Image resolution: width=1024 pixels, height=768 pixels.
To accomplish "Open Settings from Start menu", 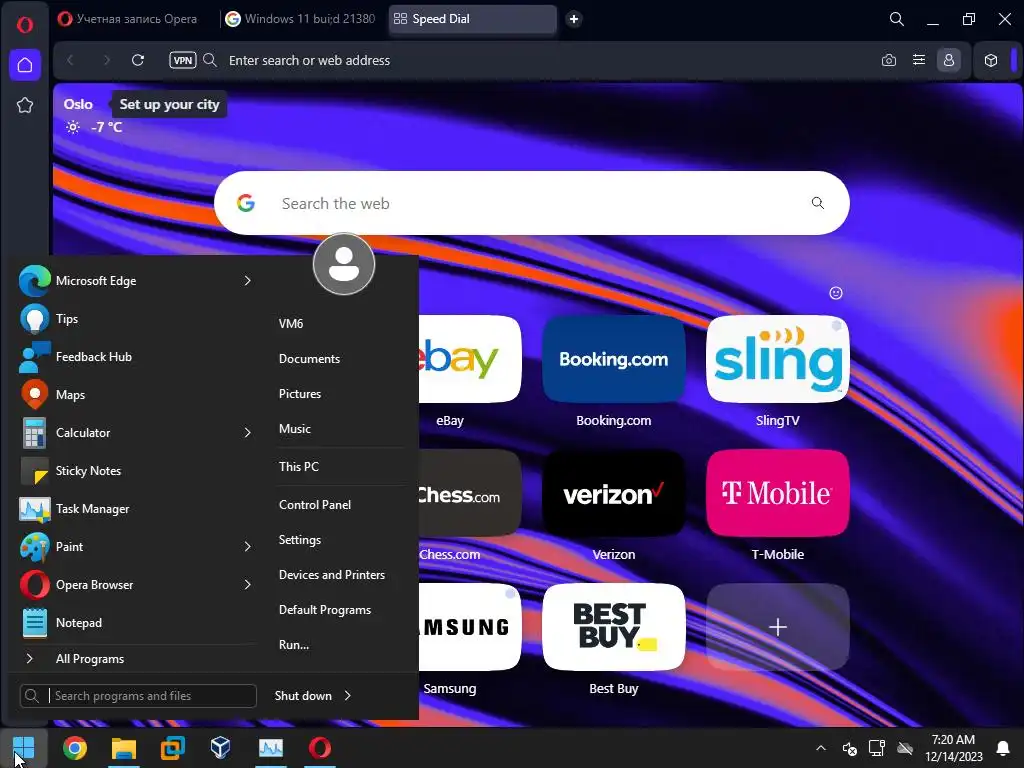I will 300,539.
